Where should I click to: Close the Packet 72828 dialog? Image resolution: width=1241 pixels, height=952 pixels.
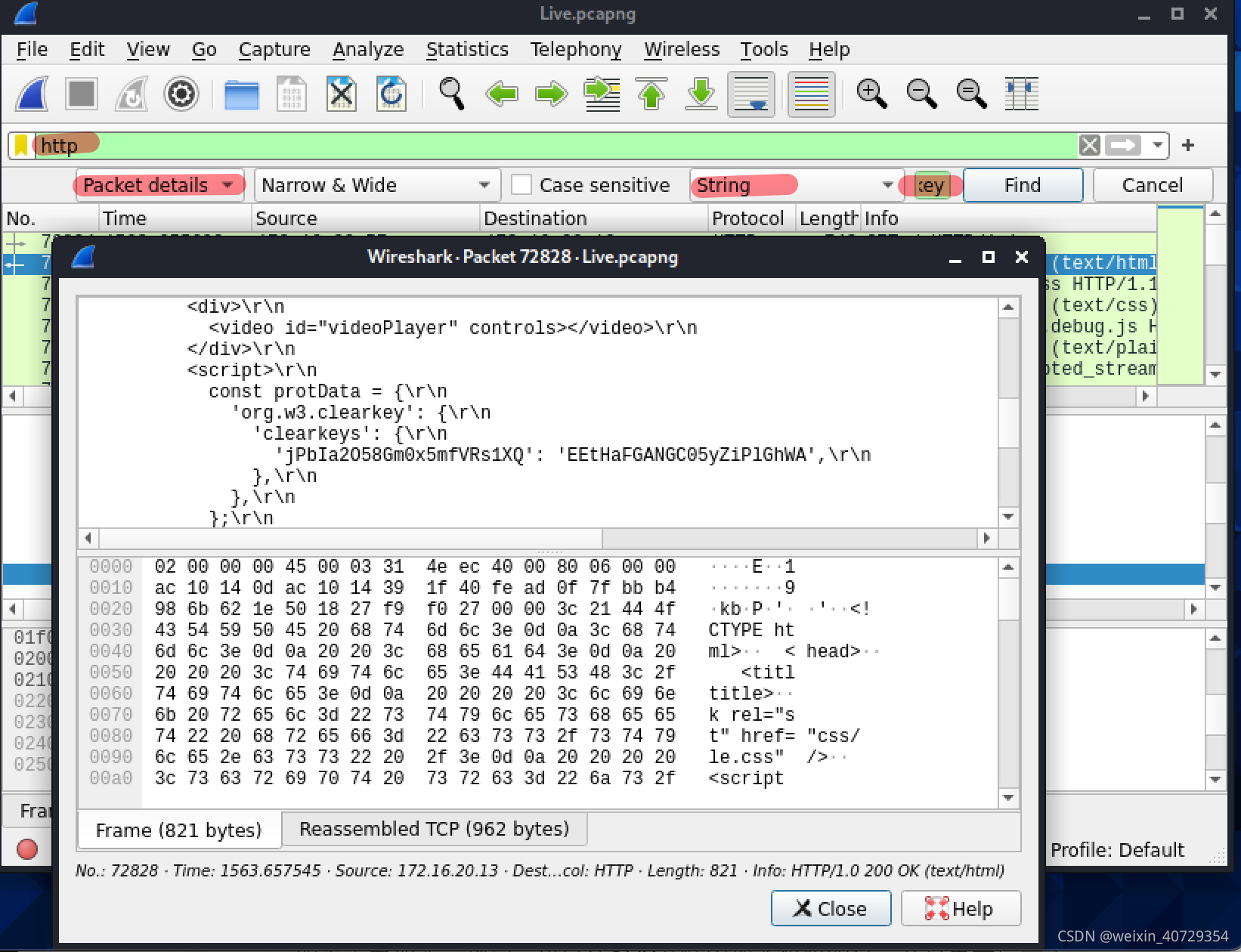click(x=831, y=908)
